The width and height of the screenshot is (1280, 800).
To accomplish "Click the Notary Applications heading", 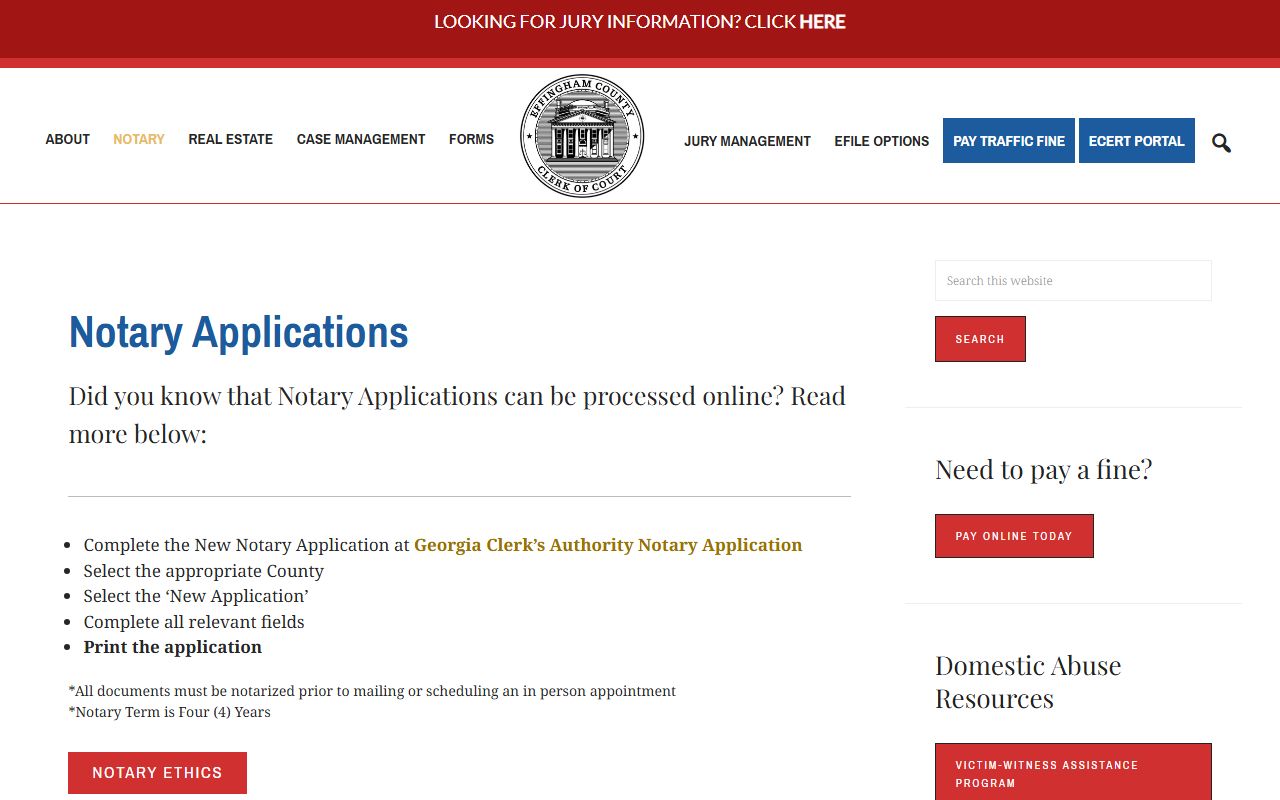I will (x=238, y=332).
